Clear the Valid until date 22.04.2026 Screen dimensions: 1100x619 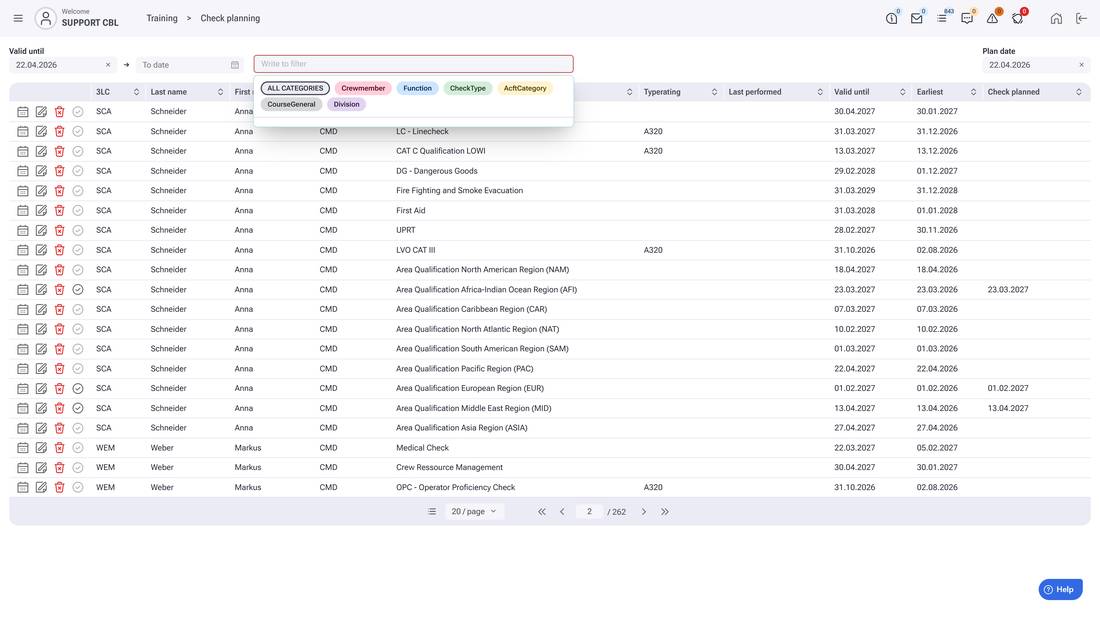108,65
